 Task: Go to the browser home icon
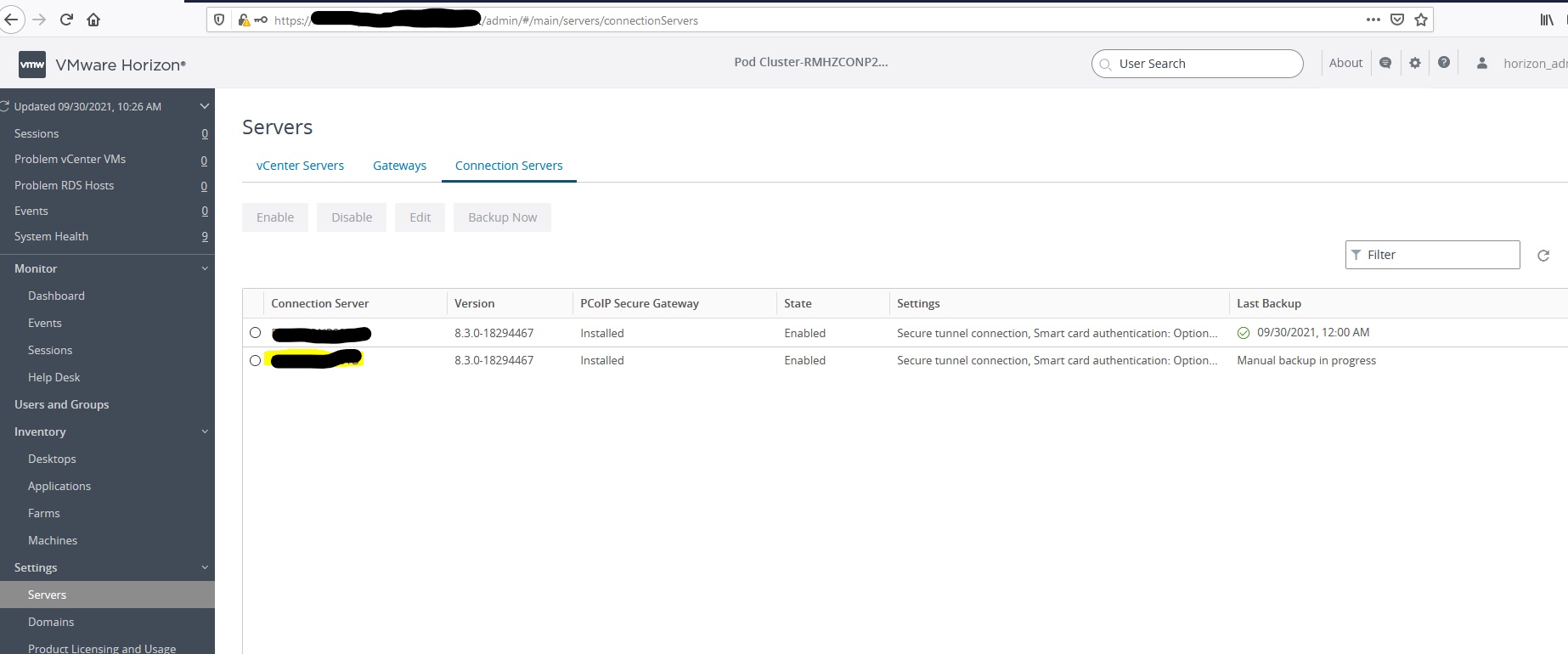93,20
